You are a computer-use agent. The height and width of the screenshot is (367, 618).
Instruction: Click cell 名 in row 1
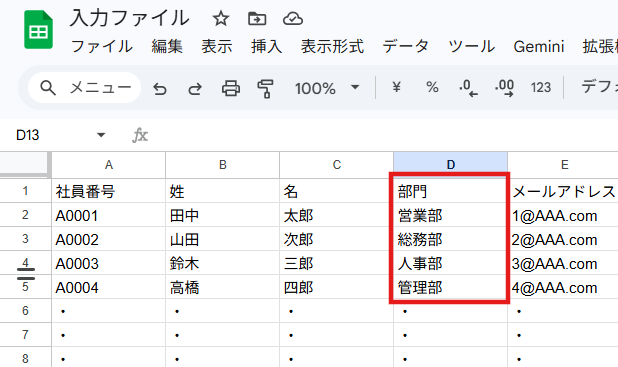(x=337, y=191)
